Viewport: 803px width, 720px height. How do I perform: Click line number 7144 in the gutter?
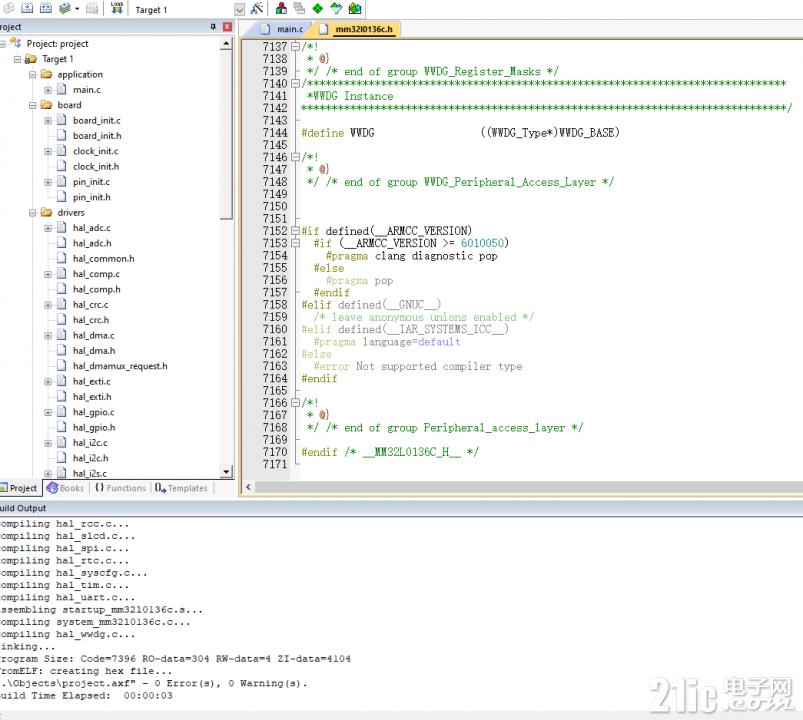click(275, 133)
